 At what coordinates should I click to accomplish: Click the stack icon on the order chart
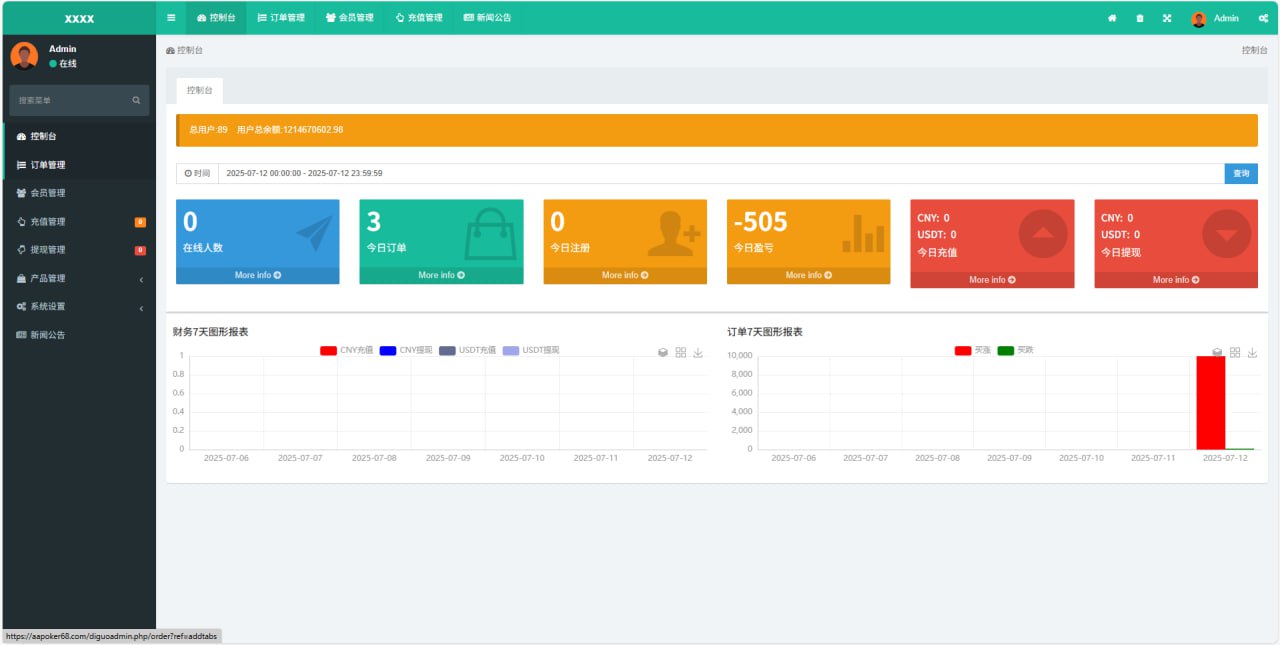point(1217,352)
